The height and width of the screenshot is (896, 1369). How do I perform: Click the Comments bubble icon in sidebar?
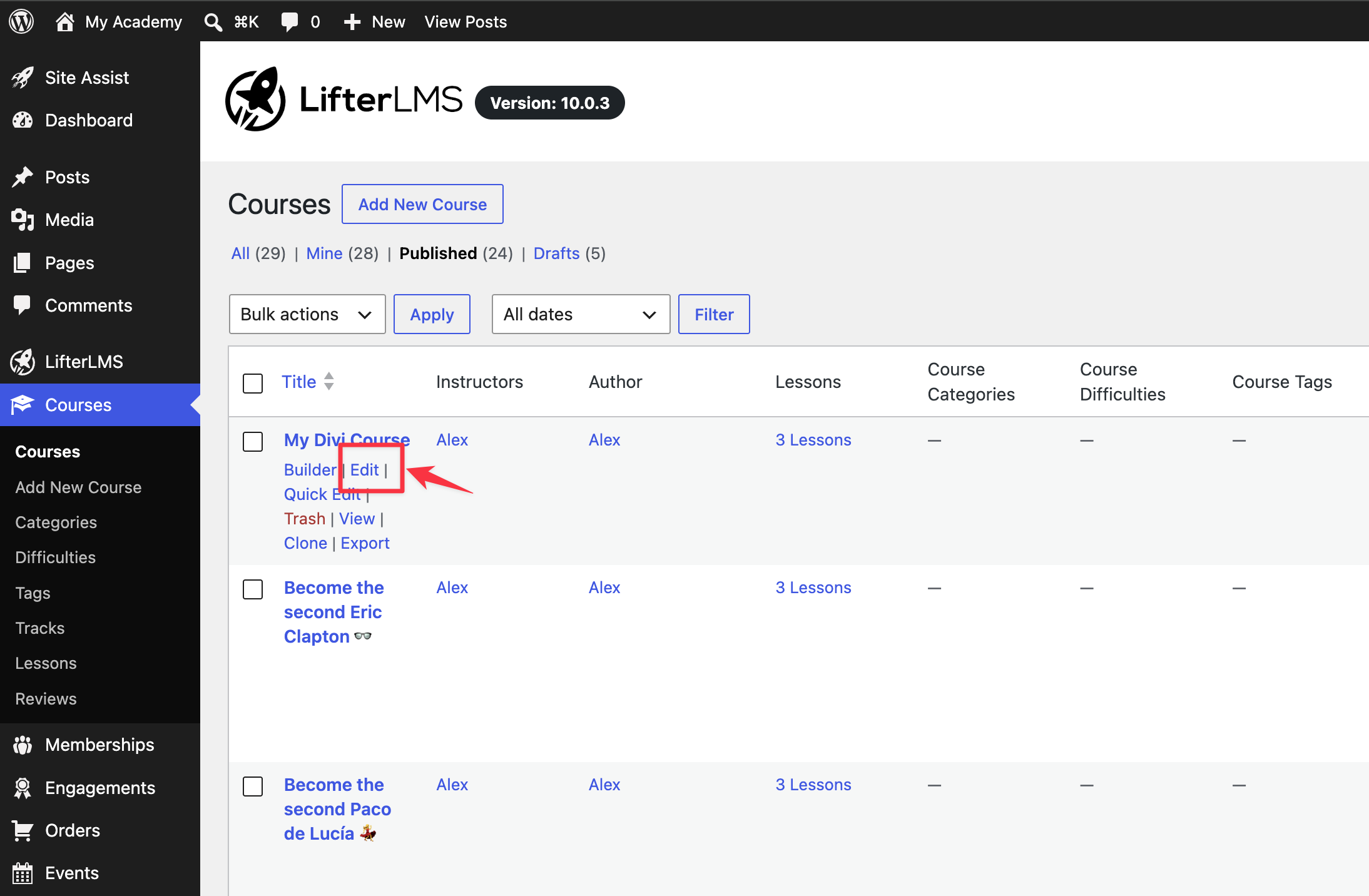pos(23,305)
